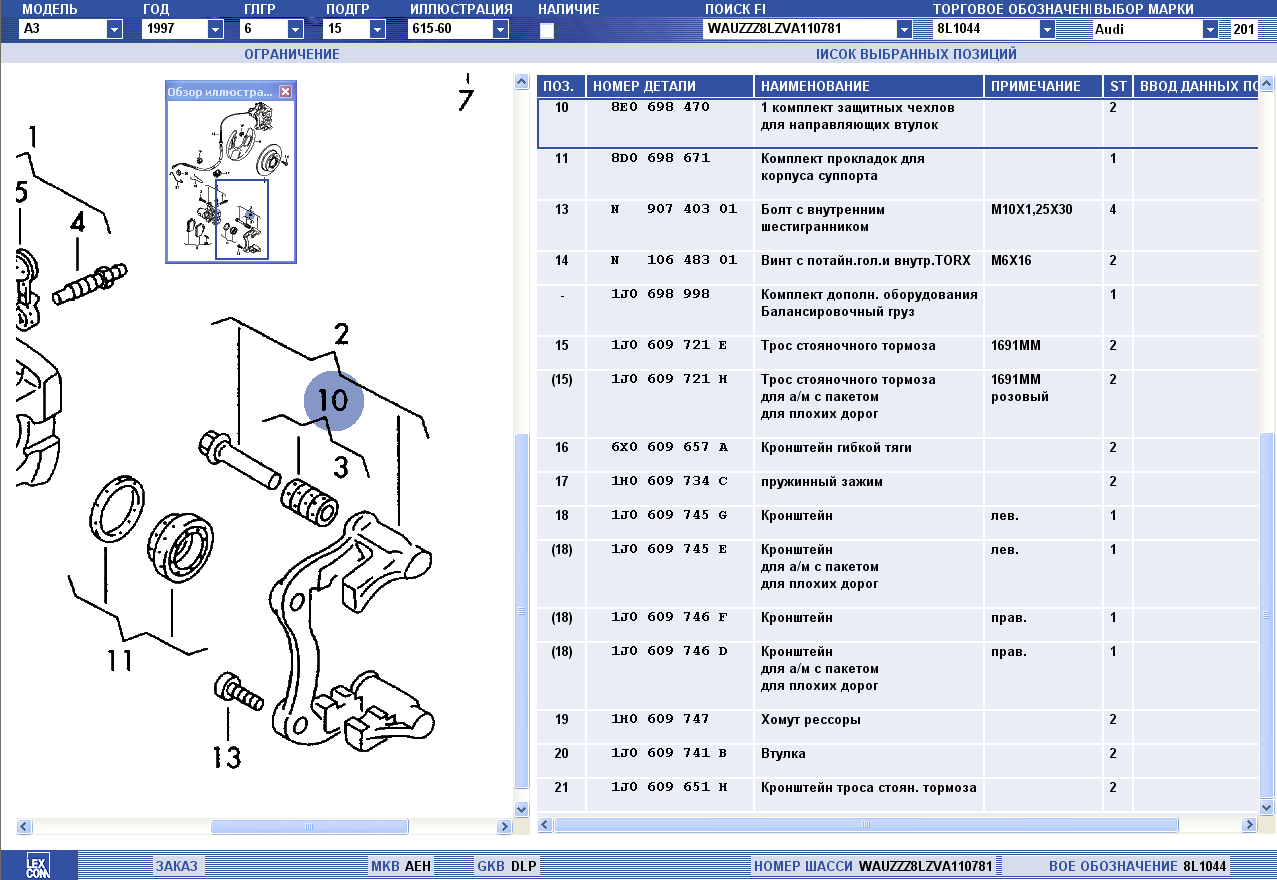Viewport: 1277px width, 880px height.
Task: Select part 1J0 609 746 F
Action: click(x=669, y=618)
